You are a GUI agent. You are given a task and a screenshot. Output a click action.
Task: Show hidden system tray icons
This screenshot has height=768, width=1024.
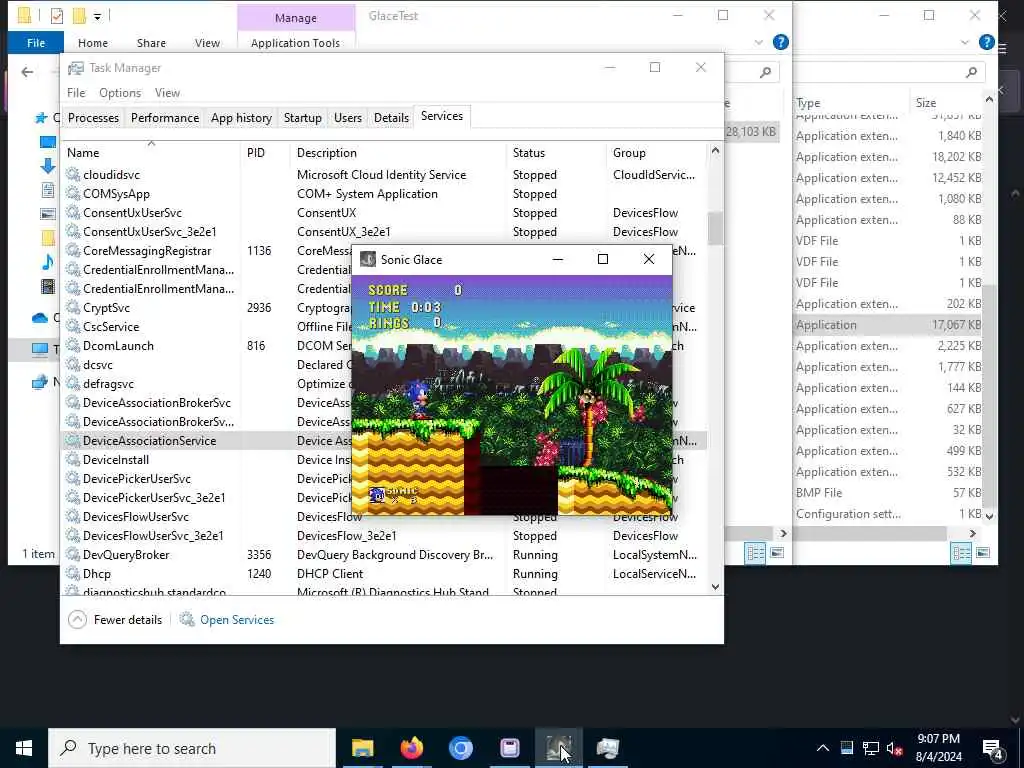(823, 748)
